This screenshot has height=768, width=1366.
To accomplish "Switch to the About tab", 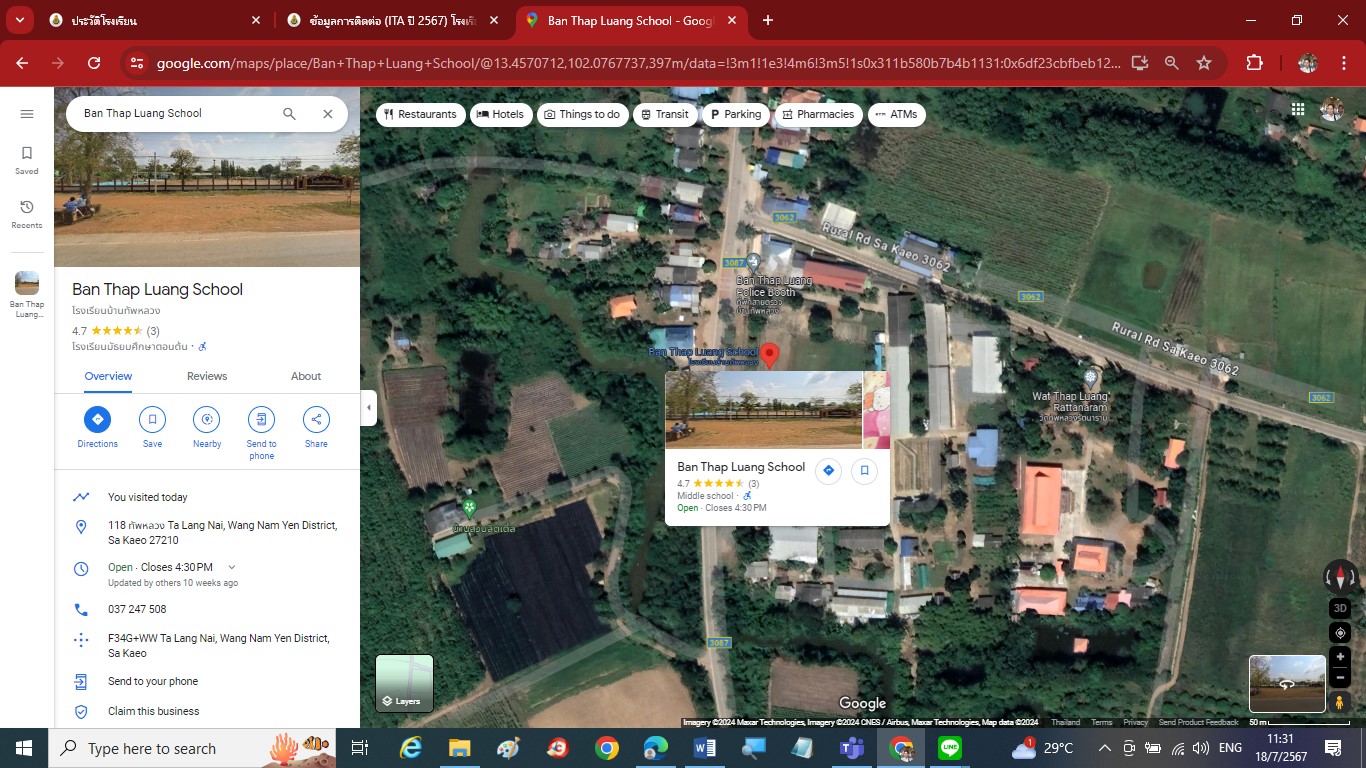I will (x=306, y=377).
